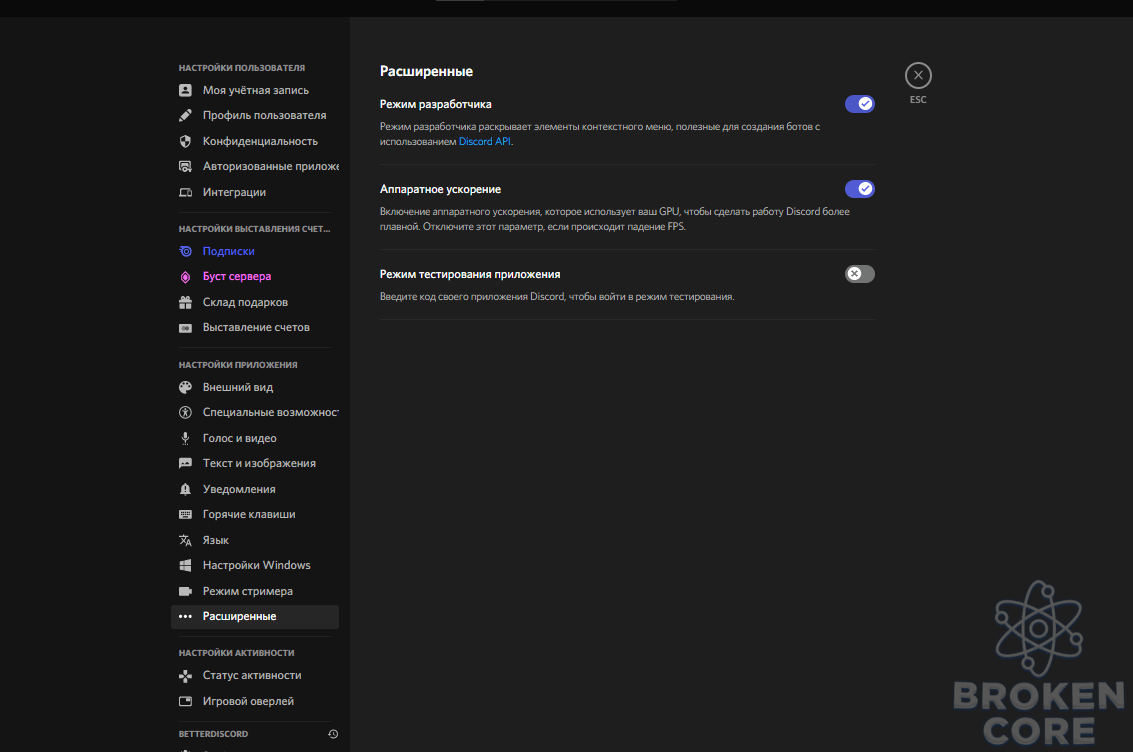Open Настройки Windows settings page
Viewport: 1133px width, 752px height.
(x=255, y=565)
